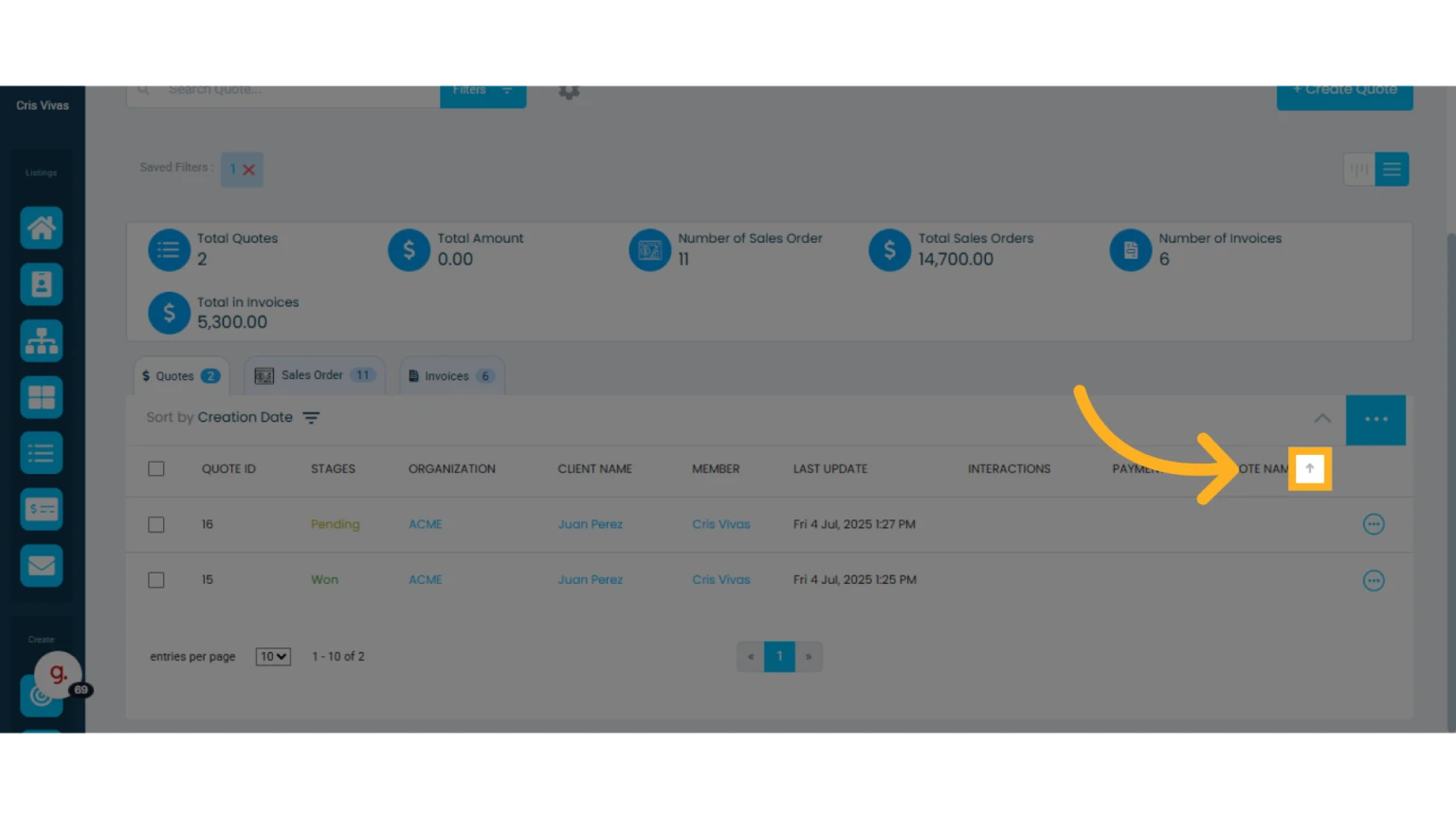This screenshot has height=819, width=1456.
Task: Go to previous page in pagination
Action: pyautogui.click(x=751, y=657)
